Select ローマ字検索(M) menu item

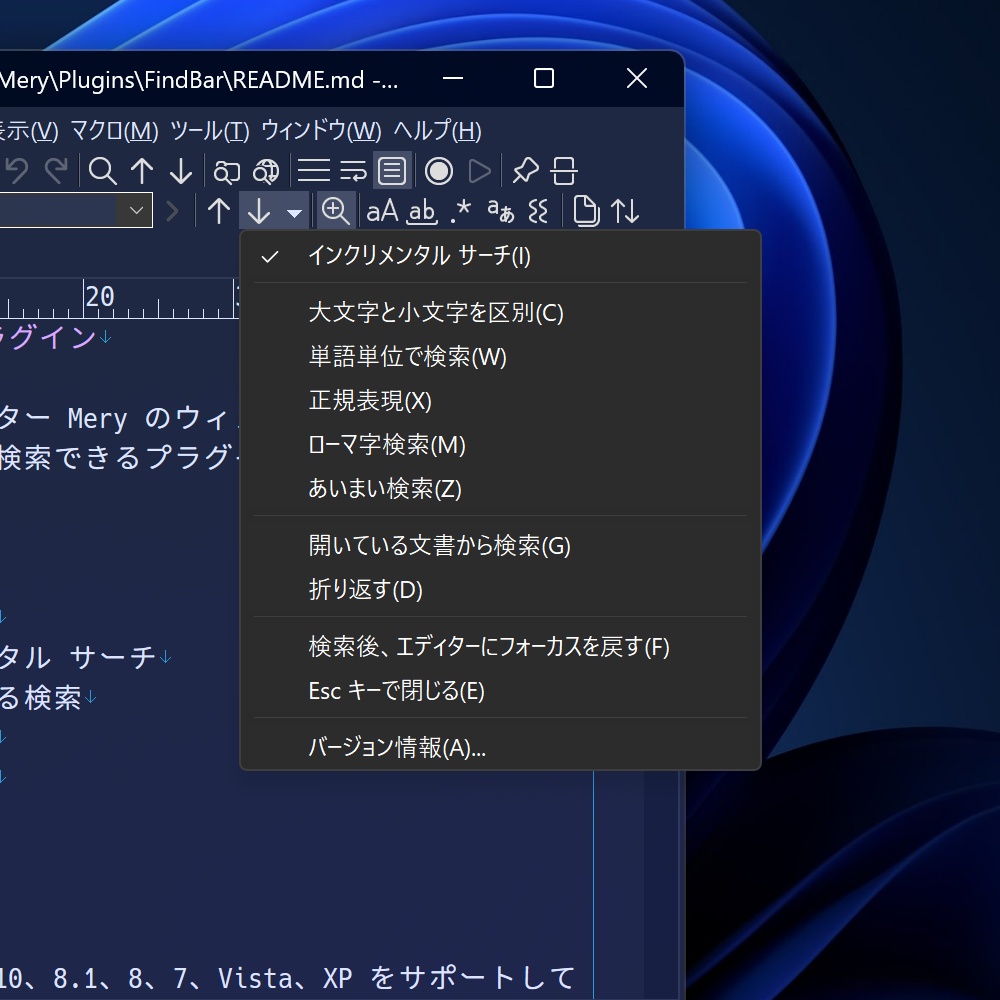coord(500,445)
